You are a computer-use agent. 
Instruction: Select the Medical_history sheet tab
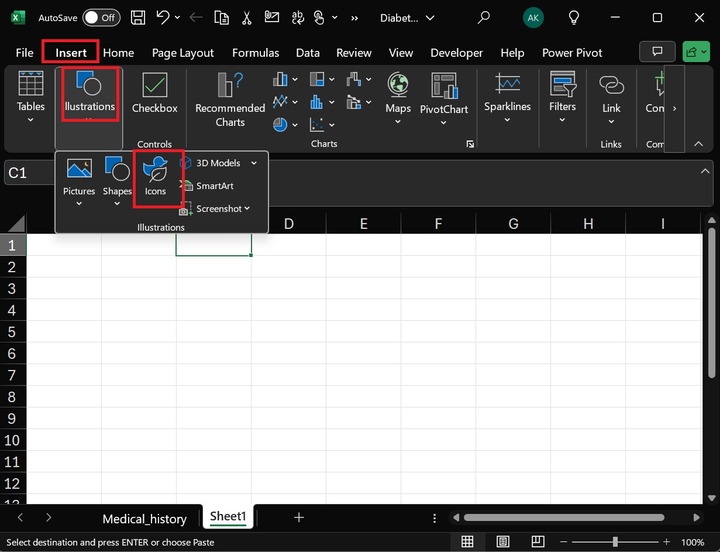(144, 518)
